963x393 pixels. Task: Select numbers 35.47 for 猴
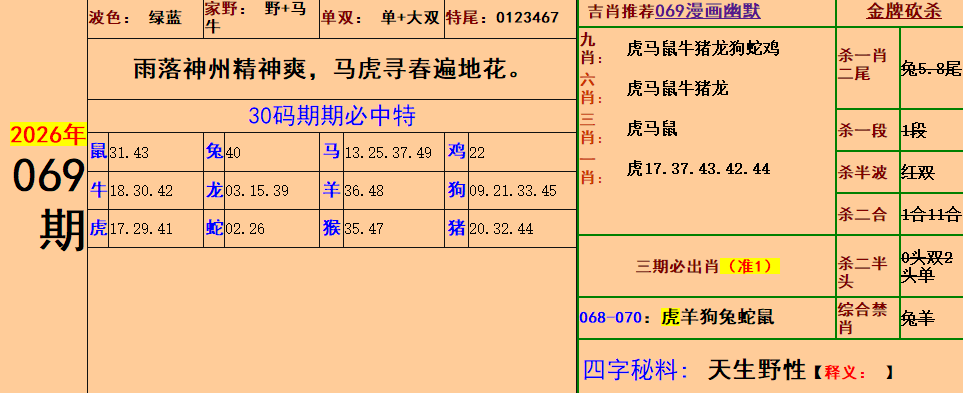(x=364, y=229)
